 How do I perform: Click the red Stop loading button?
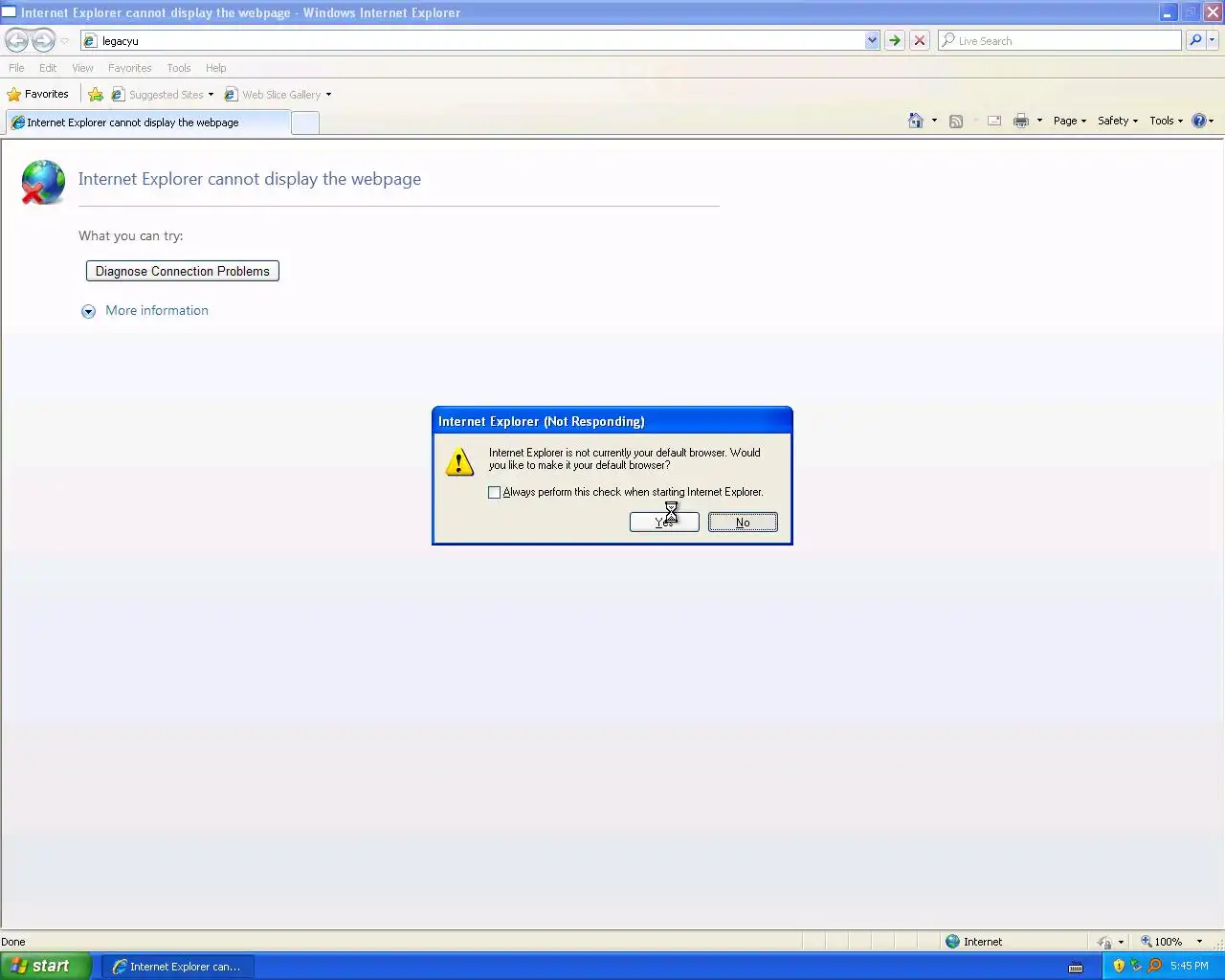click(x=920, y=40)
